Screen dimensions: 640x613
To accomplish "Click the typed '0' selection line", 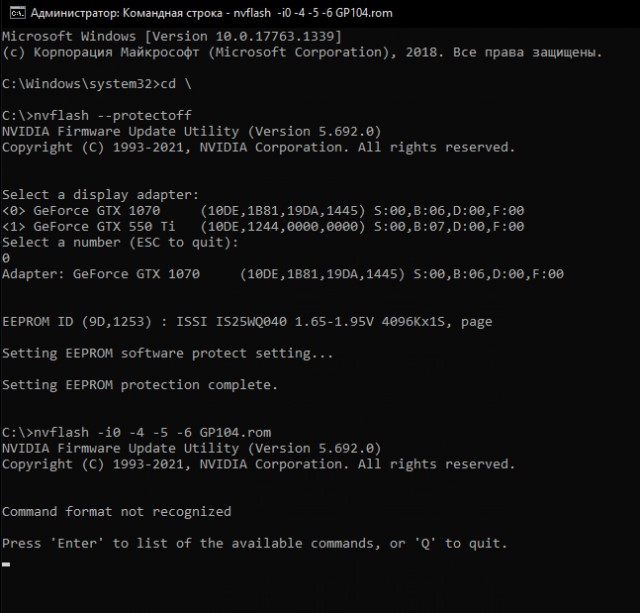I will [x=6, y=258].
